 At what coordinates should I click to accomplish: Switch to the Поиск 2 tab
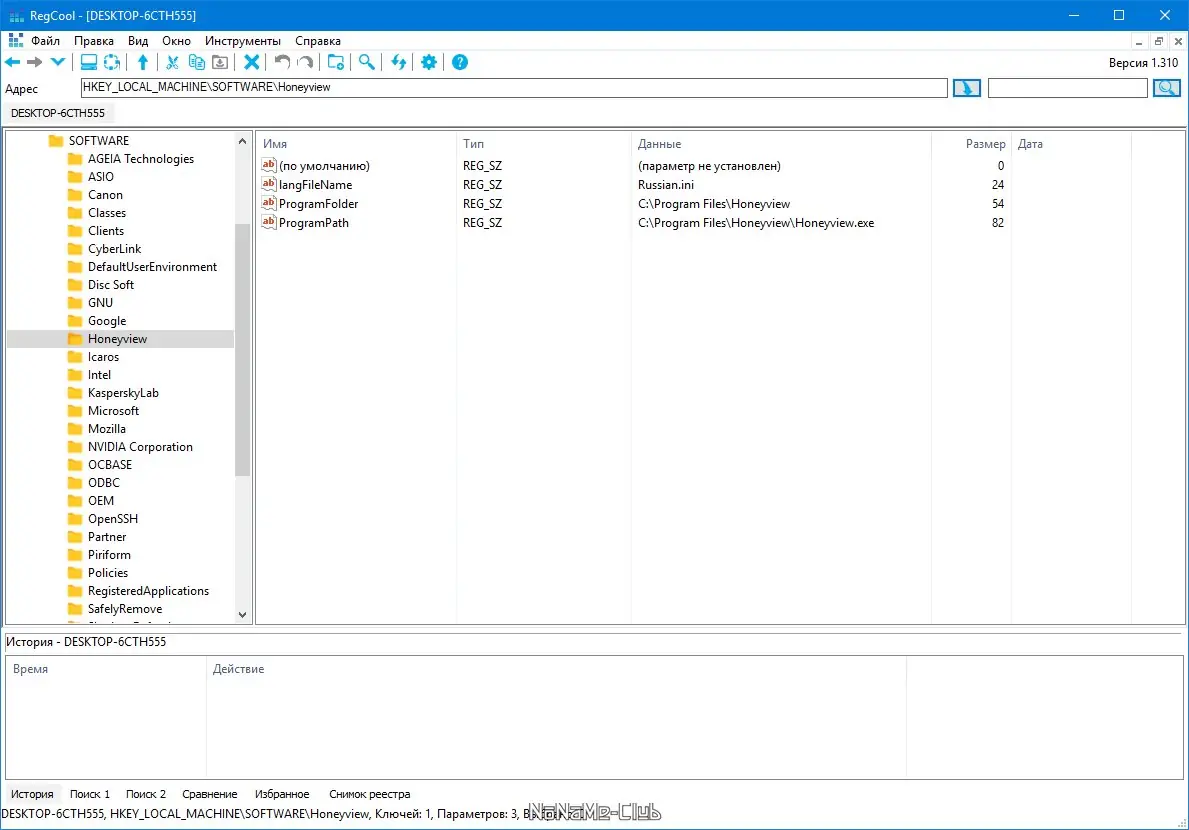146,794
